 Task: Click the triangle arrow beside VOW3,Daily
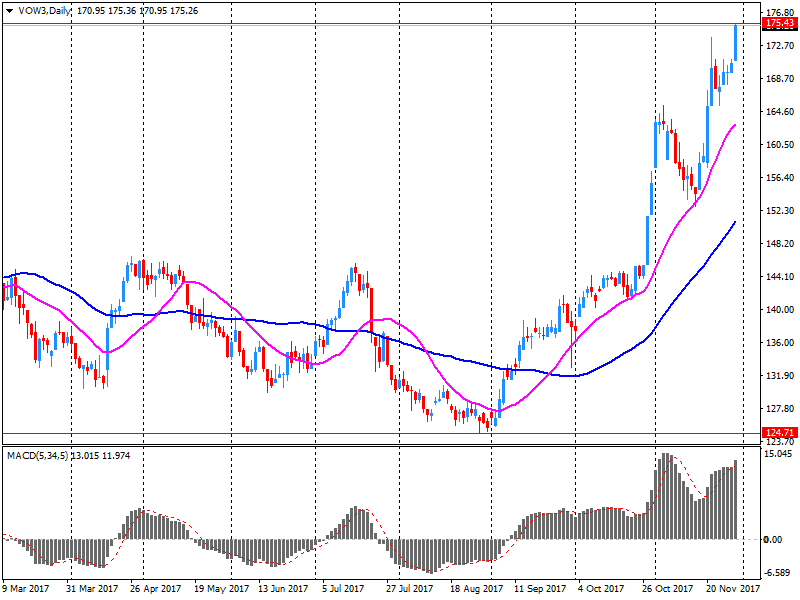(x=9, y=9)
